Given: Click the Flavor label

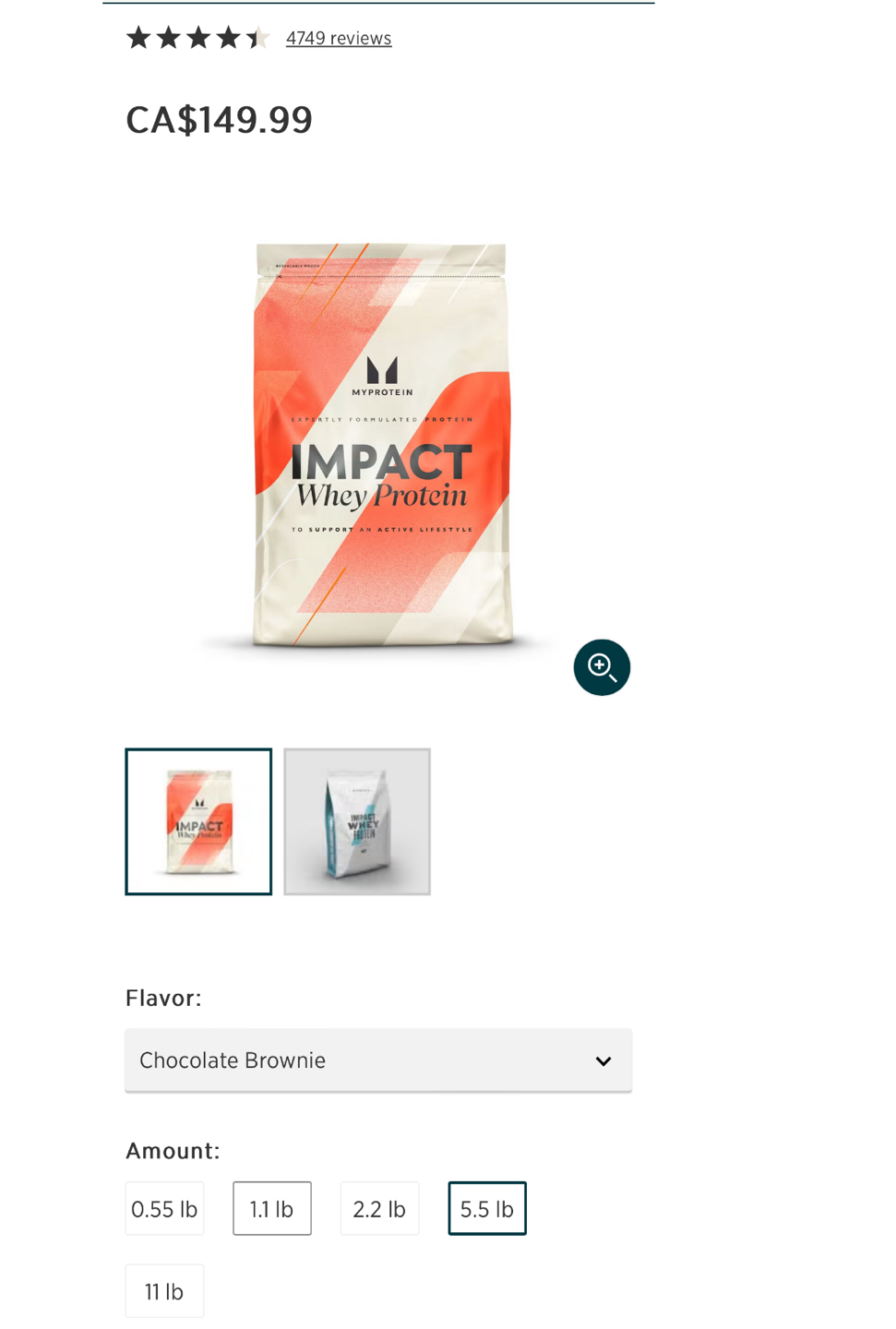Looking at the screenshot, I should (x=163, y=998).
